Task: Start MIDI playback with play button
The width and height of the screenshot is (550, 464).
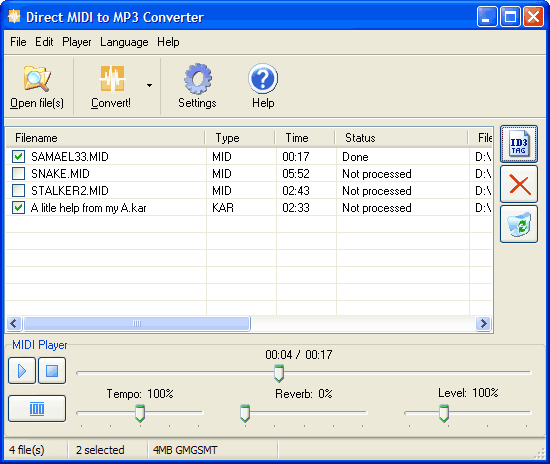Action: pyautogui.click(x=22, y=371)
